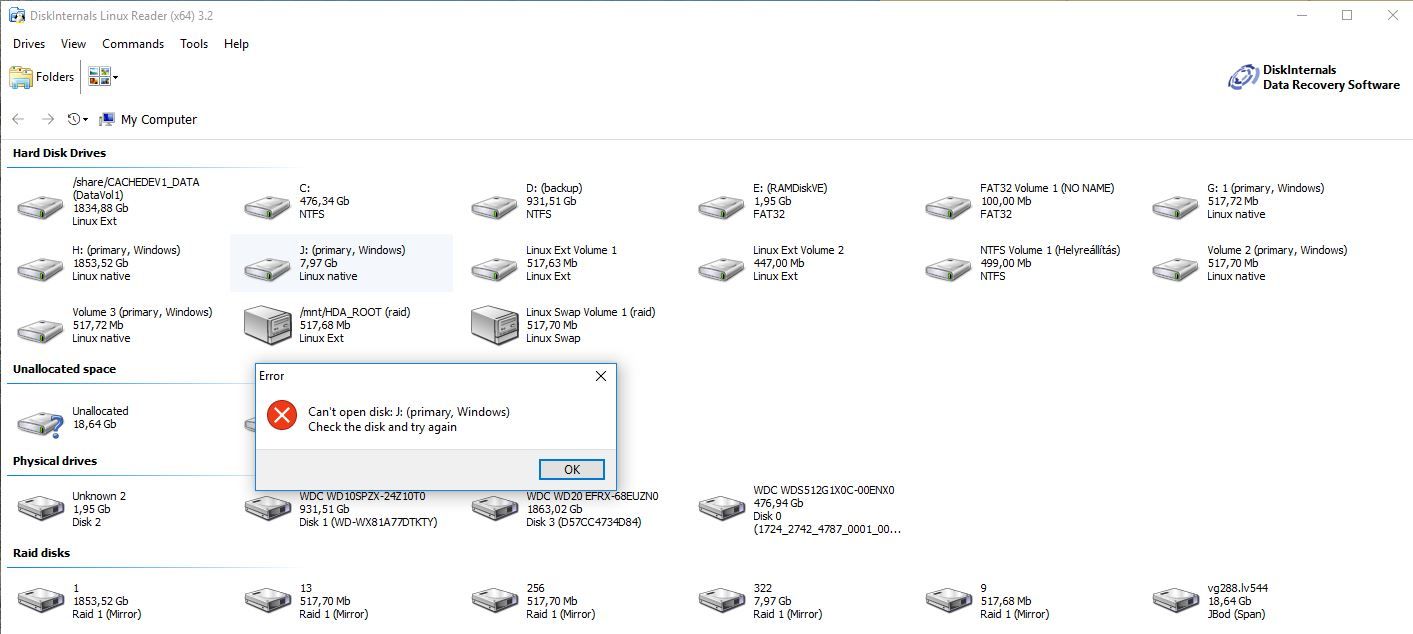The image size is (1413, 634).
Task: Open the Commands menu
Action: coord(133,44)
